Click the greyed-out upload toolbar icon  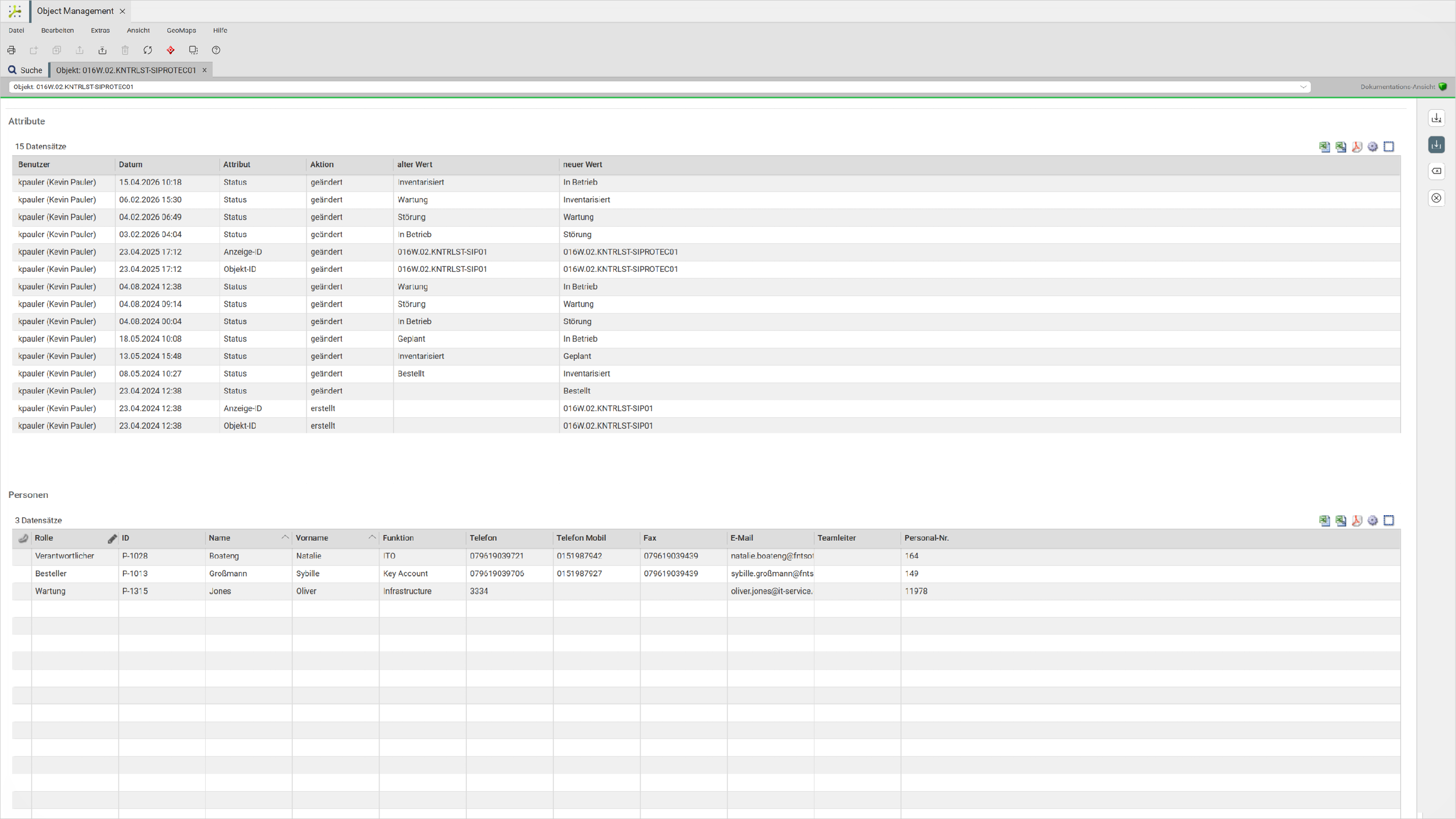point(80,50)
